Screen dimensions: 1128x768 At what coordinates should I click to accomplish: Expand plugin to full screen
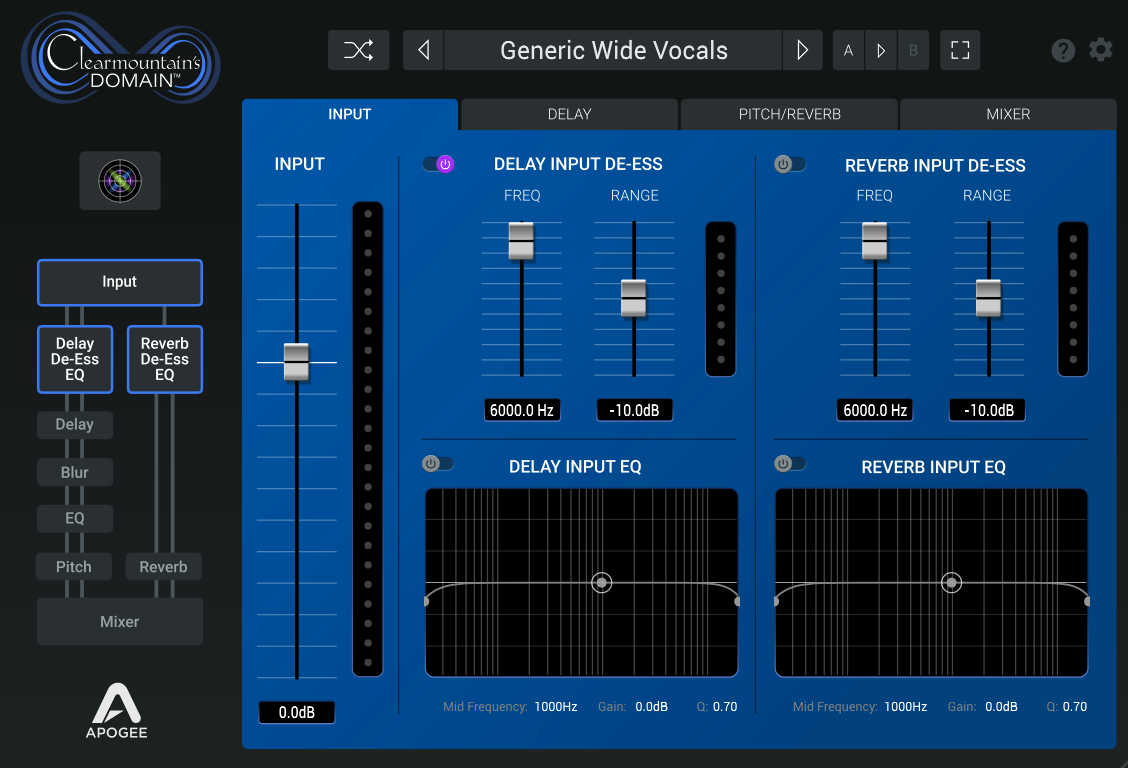click(x=960, y=50)
